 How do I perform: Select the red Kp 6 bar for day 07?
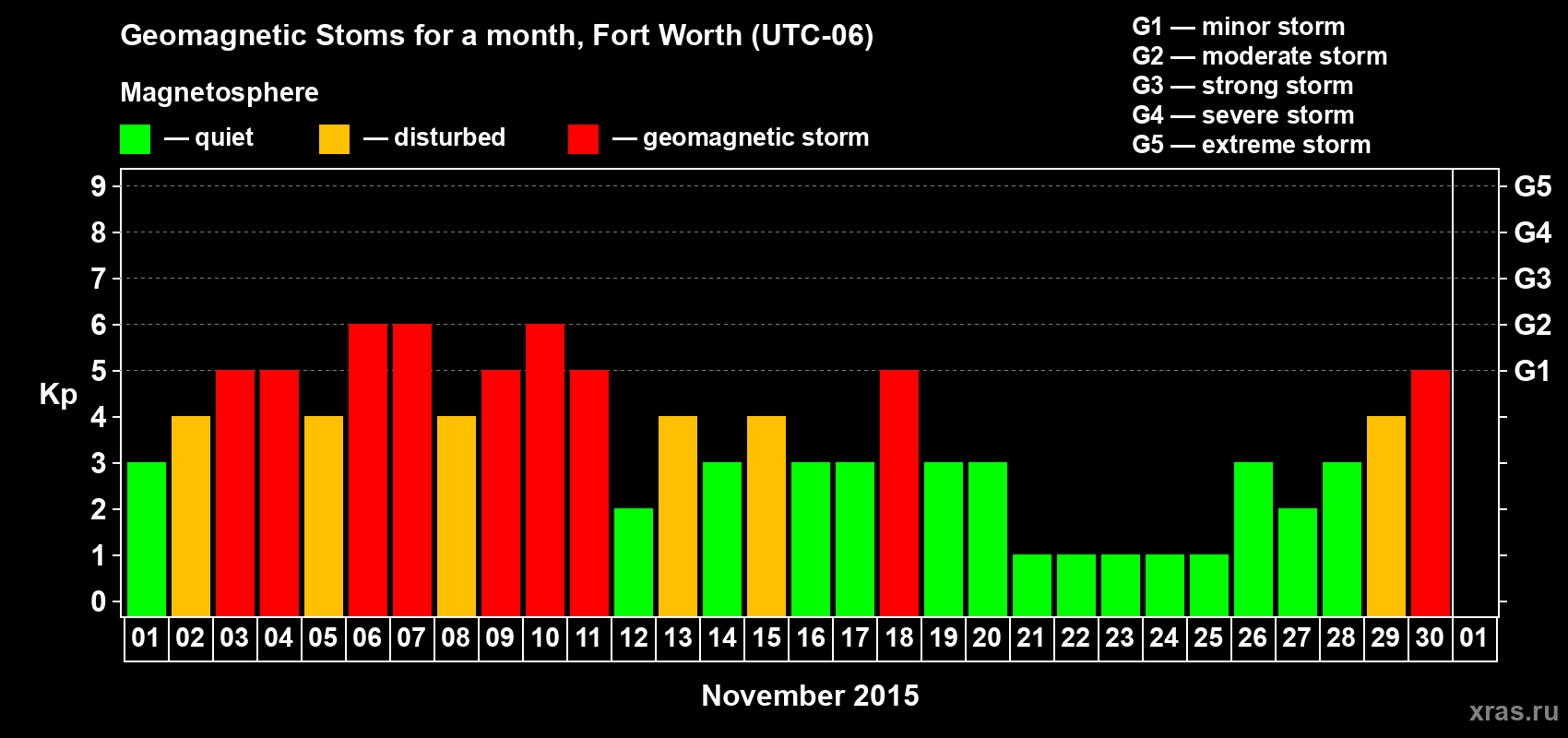(x=412, y=470)
